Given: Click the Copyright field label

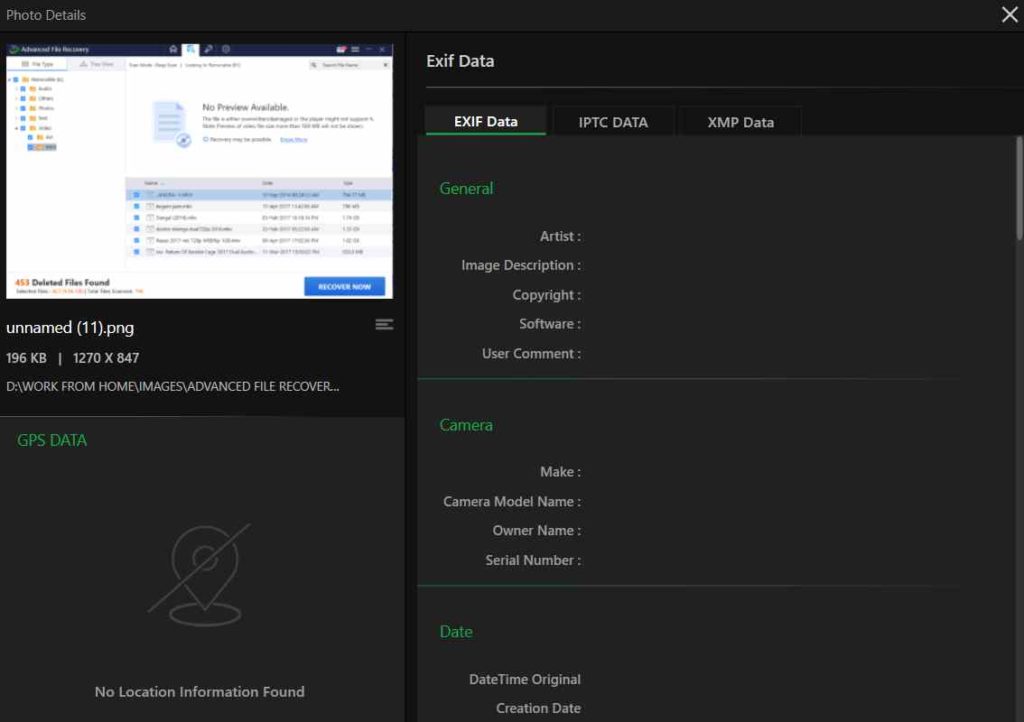Looking at the screenshot, I should click(546, 295).
